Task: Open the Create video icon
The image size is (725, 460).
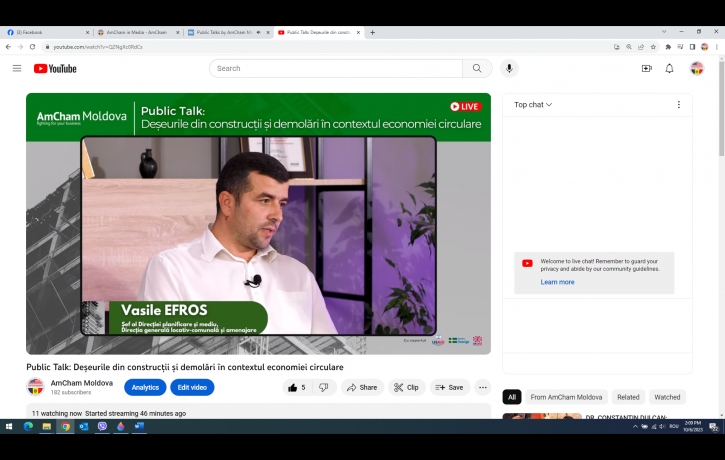Action: tap(646, 68)
